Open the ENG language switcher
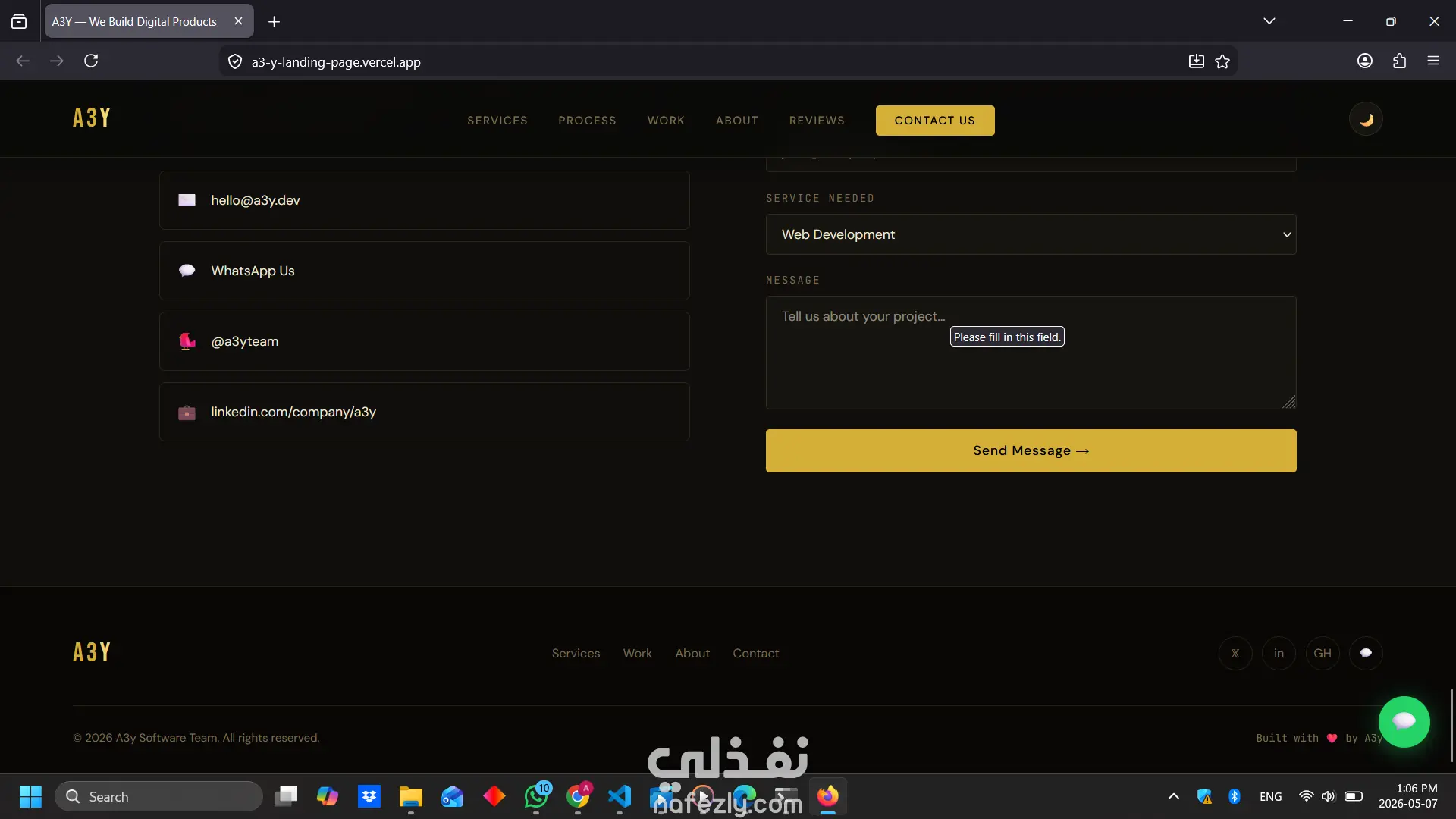 pyautogui.click(x=1271, y=797)
